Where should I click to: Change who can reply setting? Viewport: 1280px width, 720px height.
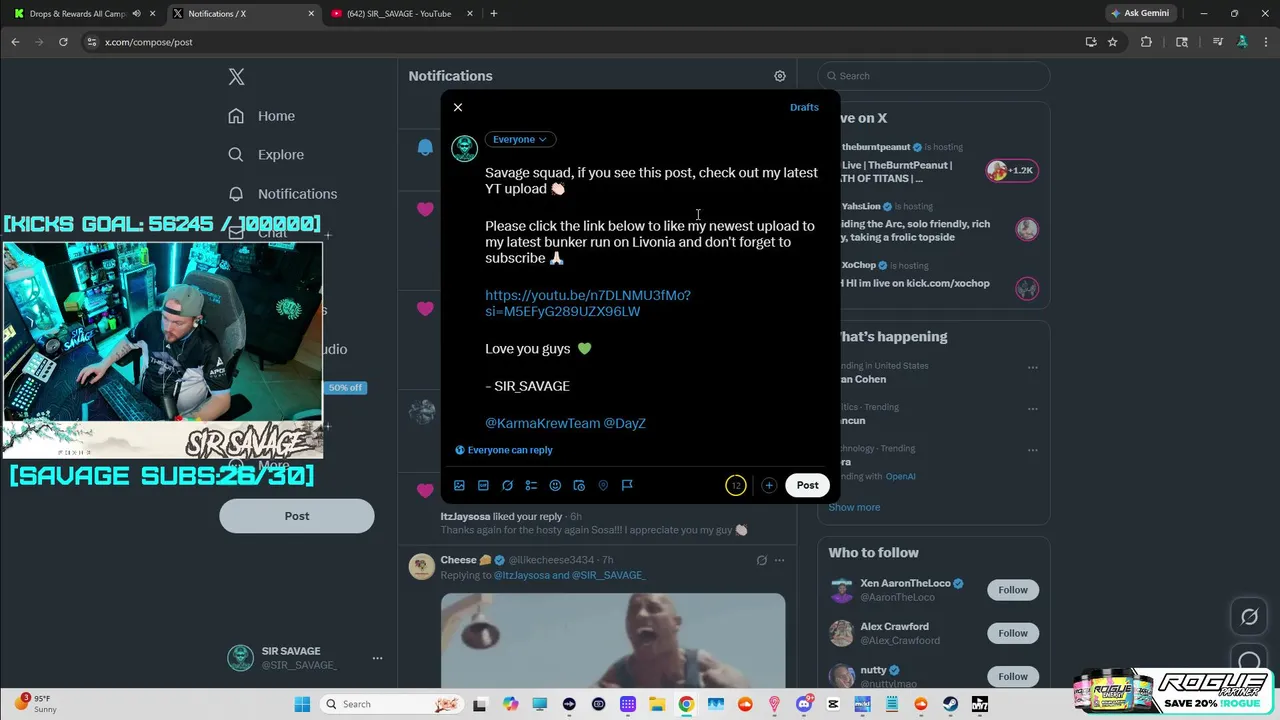pyautogui.click(x=504, y=450)
